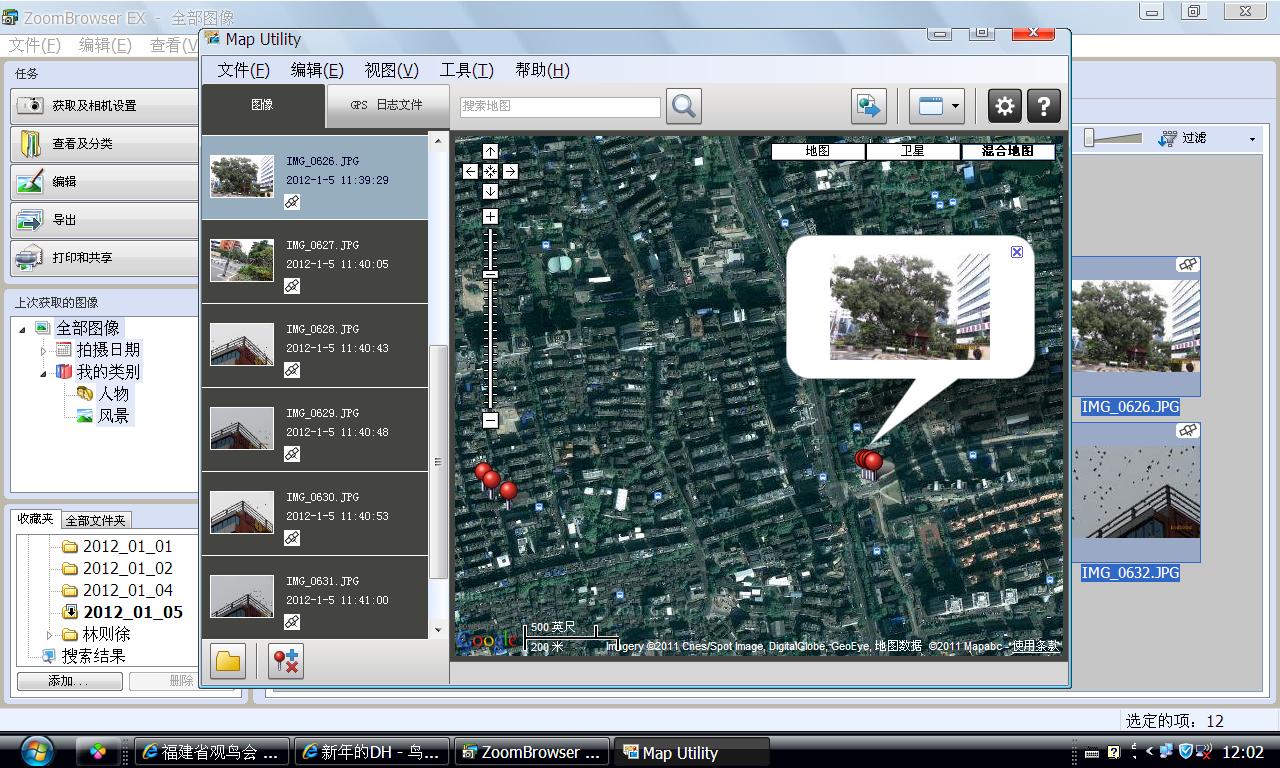Image resolution: width=1280 pixels, height=768 pixels.
Task: Click the map search magnifier button
Action: (x=684, y=106)
